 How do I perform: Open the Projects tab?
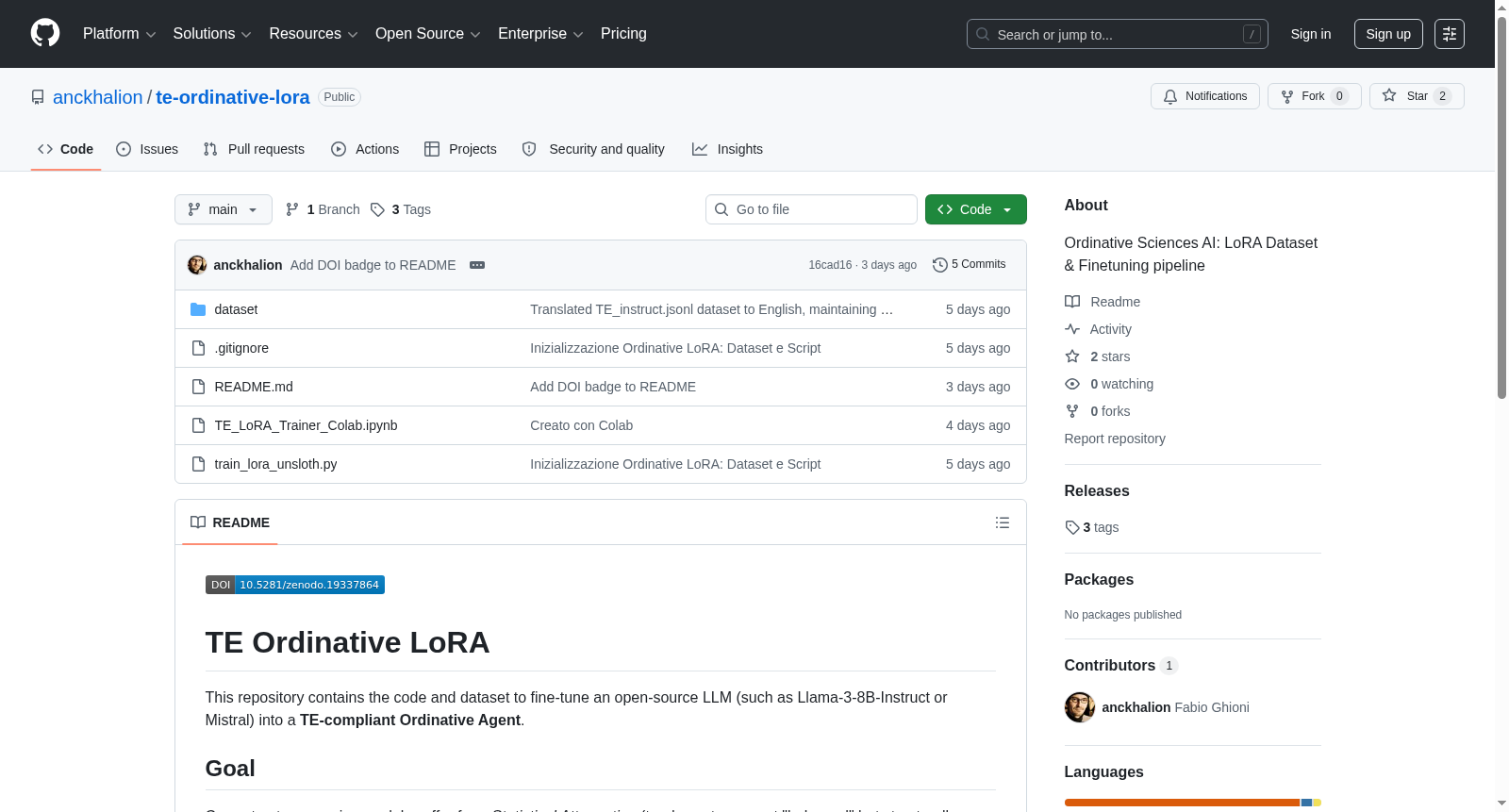pyautogui.click(x=460, y=149)
